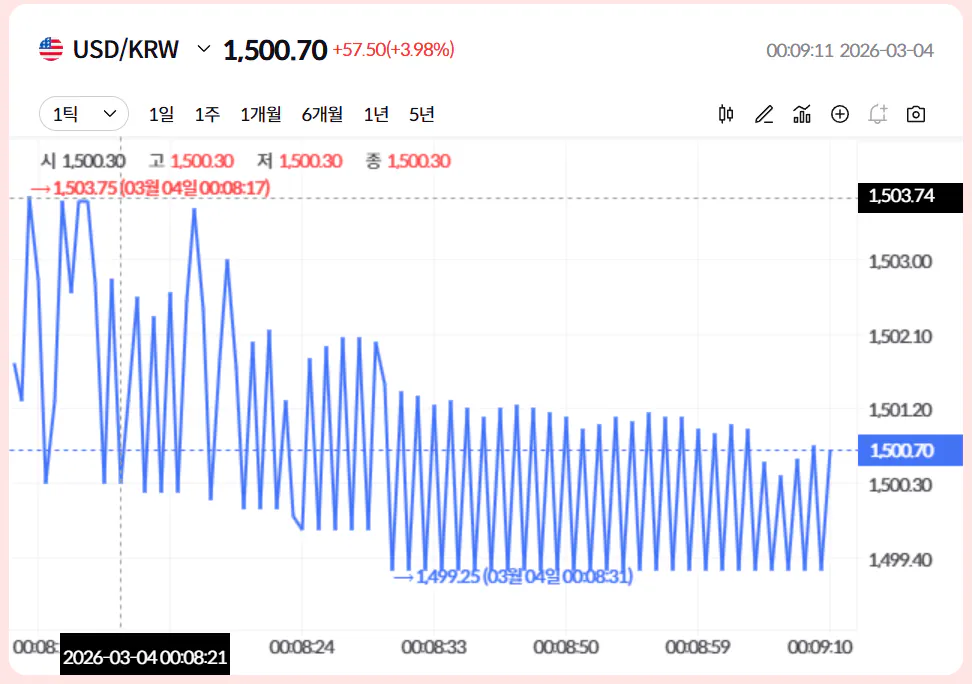
Task: Select the 1주 time range
Action: tap(207, 114)
